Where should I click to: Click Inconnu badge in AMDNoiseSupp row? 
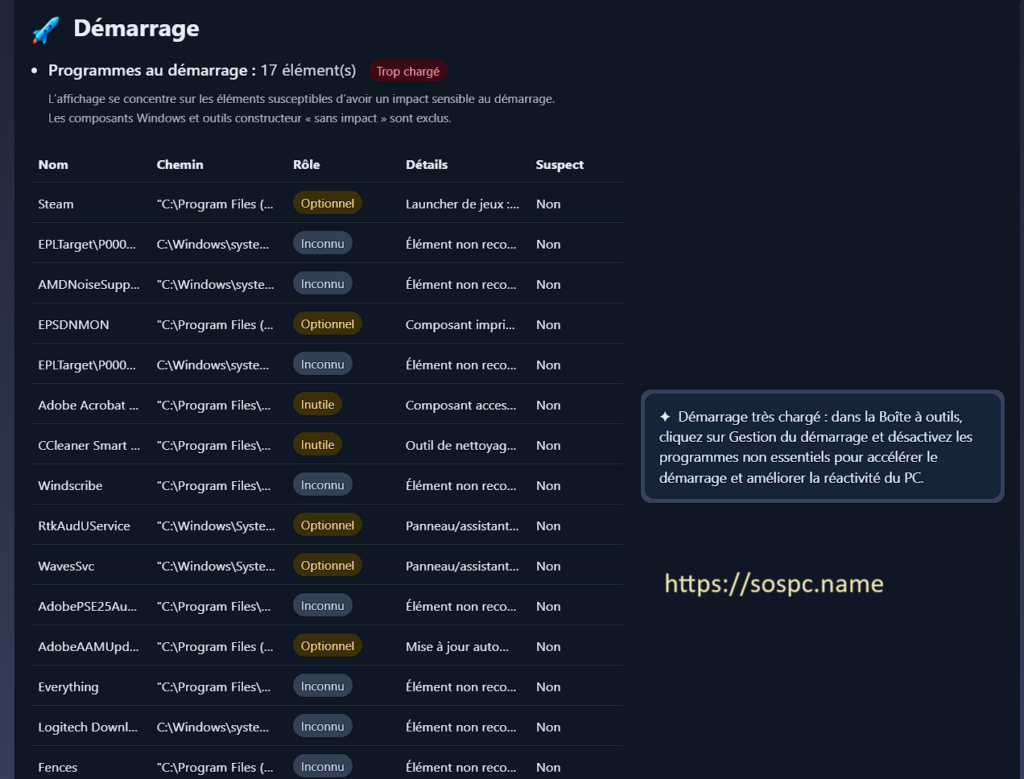pyautogui.click(x=323, y=284)
